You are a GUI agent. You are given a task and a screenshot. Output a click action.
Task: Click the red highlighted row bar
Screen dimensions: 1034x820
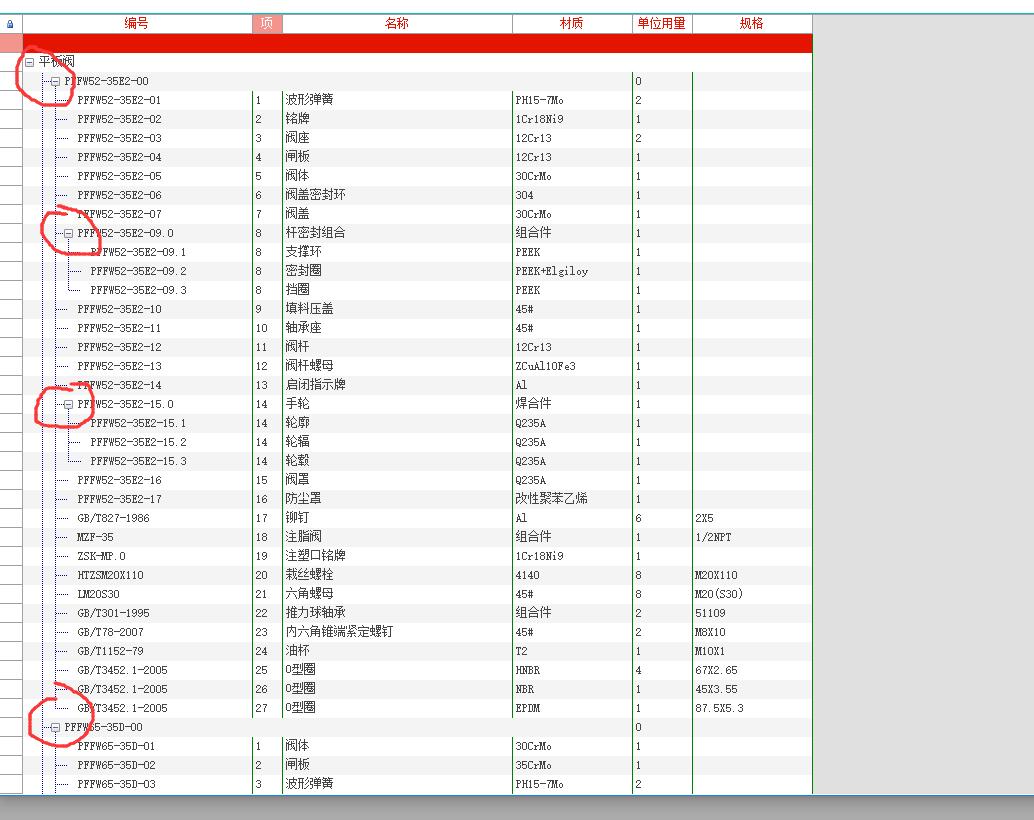(417, 42)
